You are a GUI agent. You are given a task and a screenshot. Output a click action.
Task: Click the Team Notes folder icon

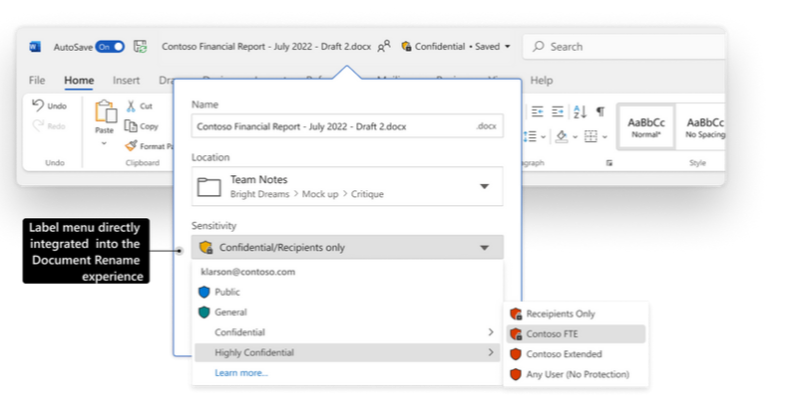209,187
